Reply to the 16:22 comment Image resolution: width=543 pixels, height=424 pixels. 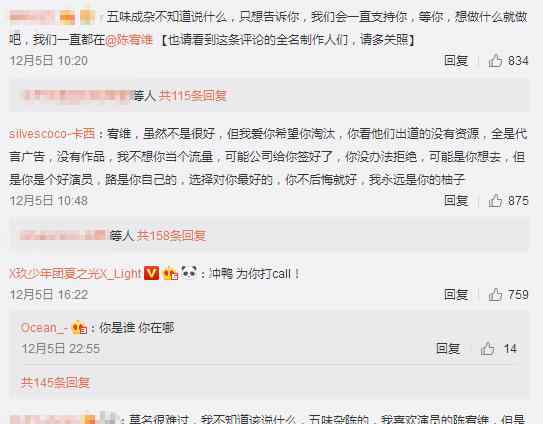(x=456, y=295)
